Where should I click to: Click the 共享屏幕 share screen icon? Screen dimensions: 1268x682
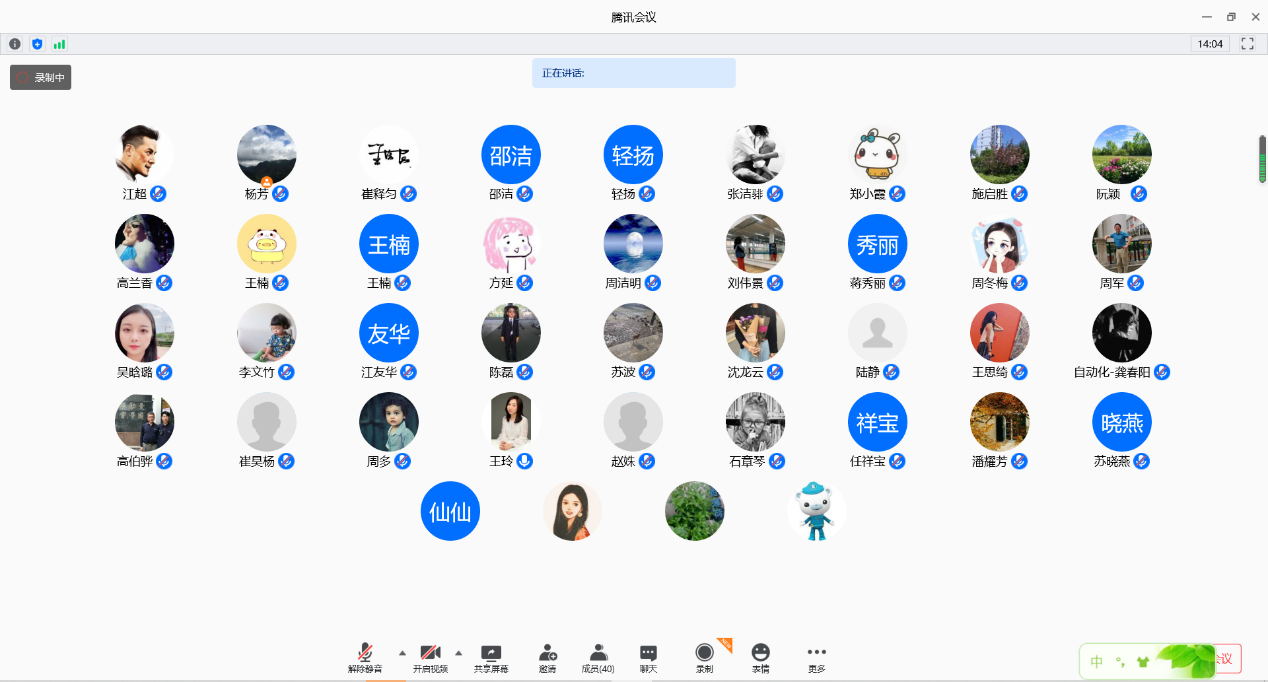tap(491, 657)
